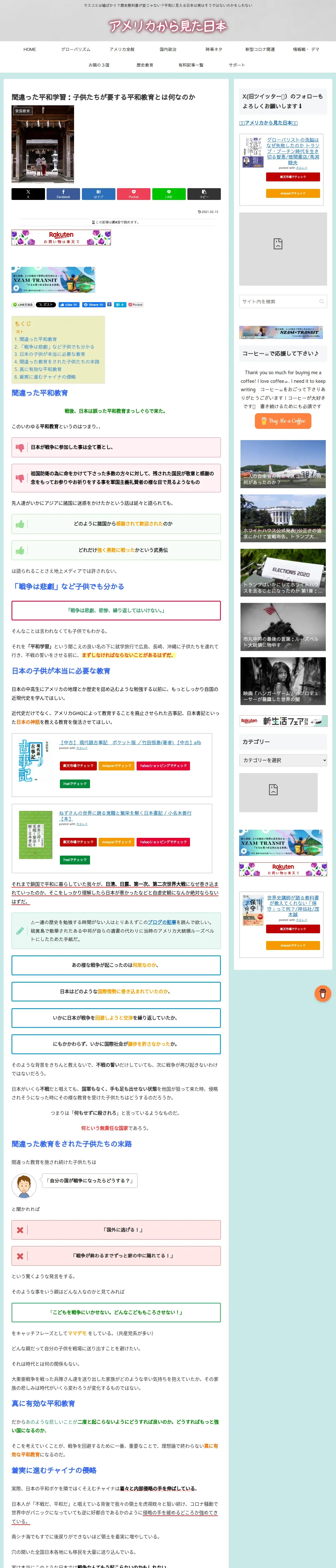Click the Buy Me a Coffee button
Viewport: 336px width, 1568px height.
pos(283,420)
